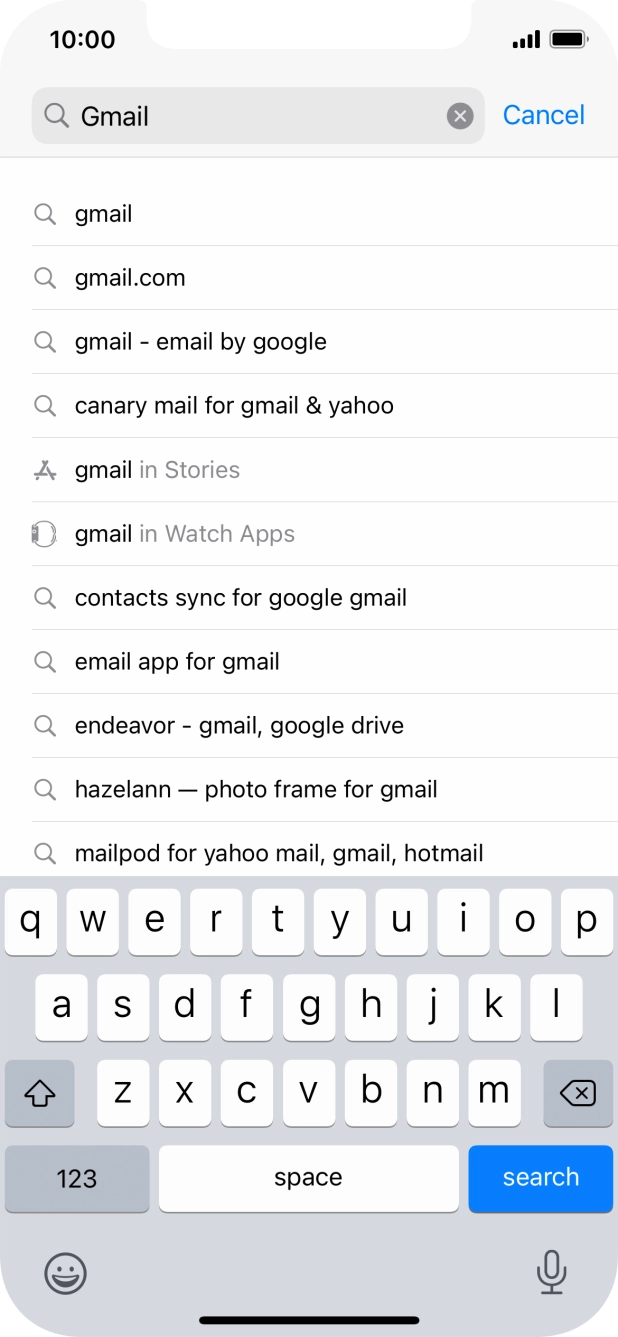Tap the magnifying glass icon in the search bar

click(x=57, y=116)
